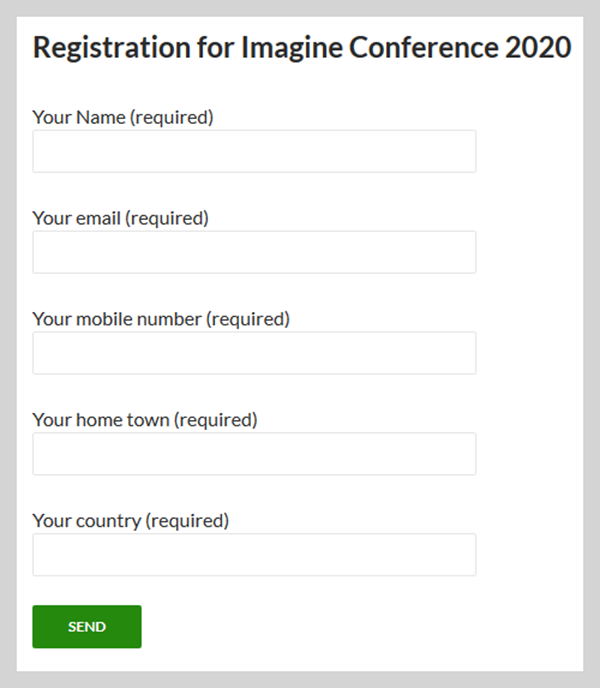This screenshot has height=688, width=600.
Task: Click the word 'Imagine' in the heading
Action: pyautogui.click(x=292, y=47)
